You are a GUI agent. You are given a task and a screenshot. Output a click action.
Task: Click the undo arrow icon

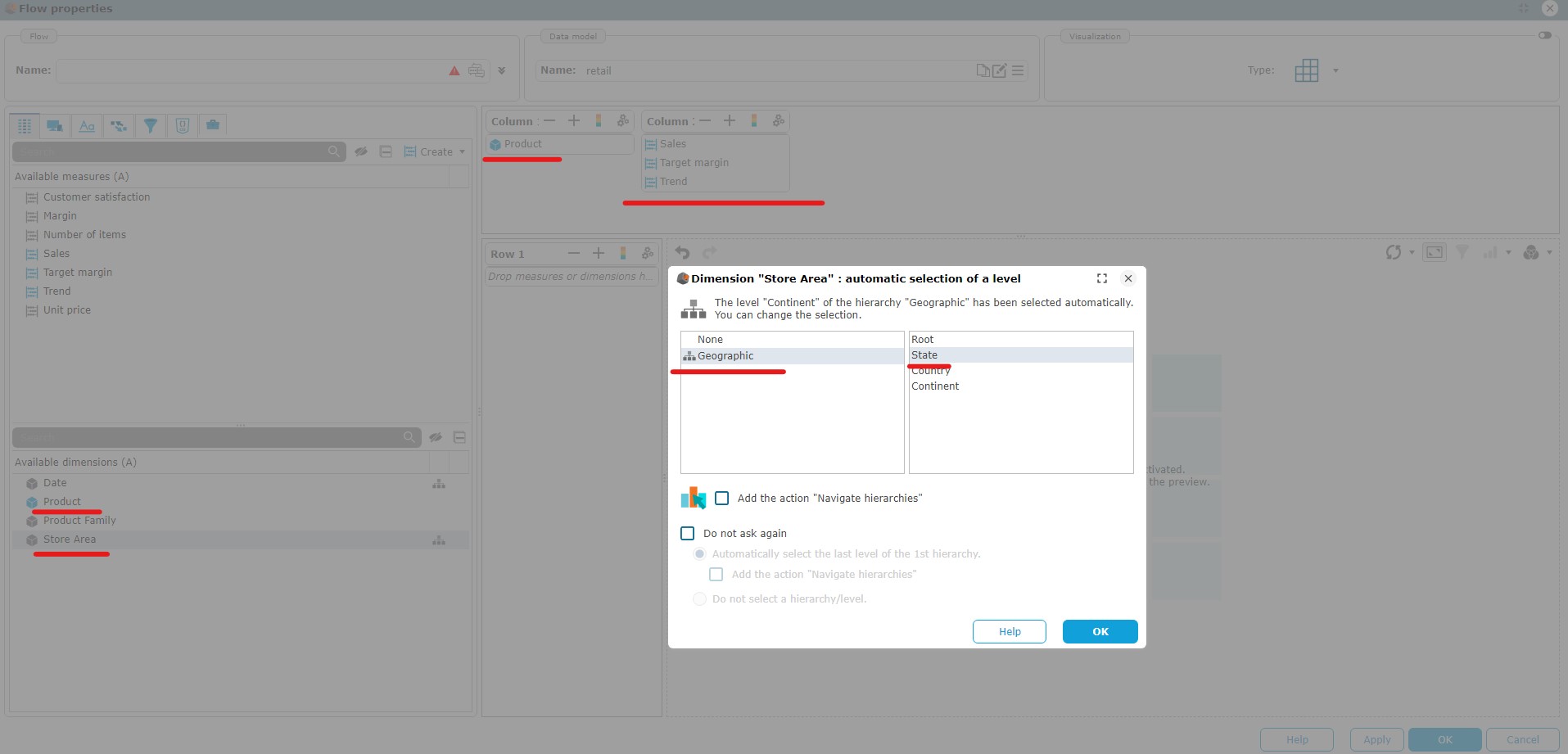tap(682, 253)
